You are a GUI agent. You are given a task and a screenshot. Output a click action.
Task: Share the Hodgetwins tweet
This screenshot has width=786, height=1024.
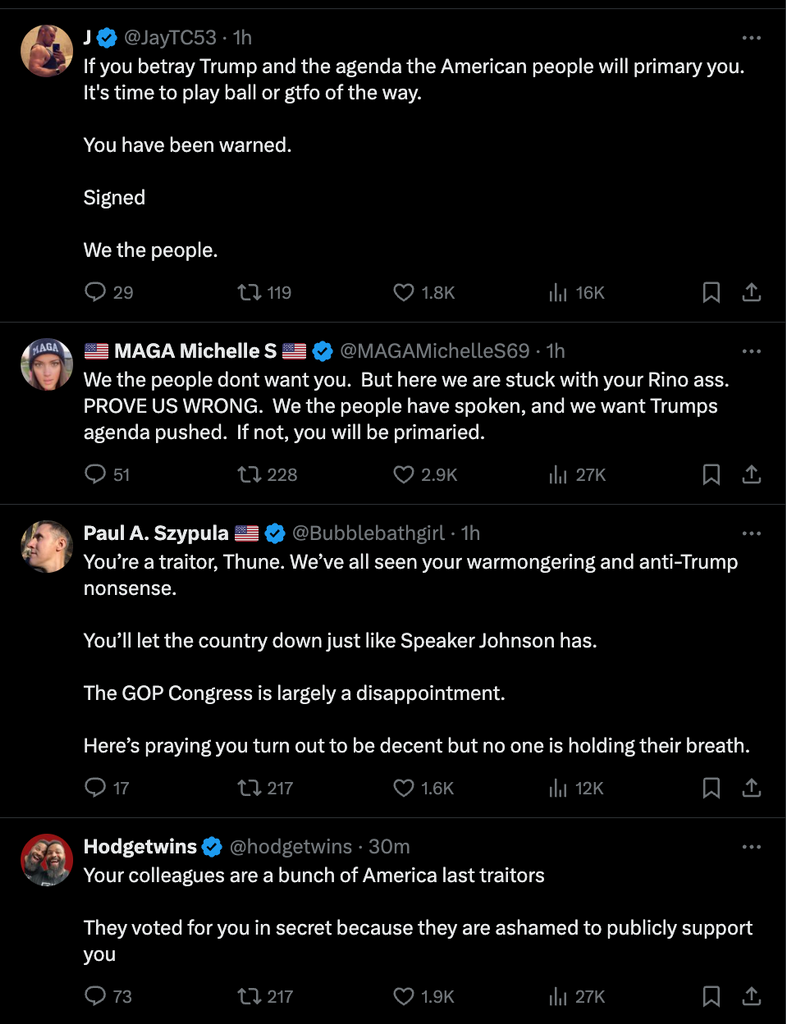click(x=752, y=996)
